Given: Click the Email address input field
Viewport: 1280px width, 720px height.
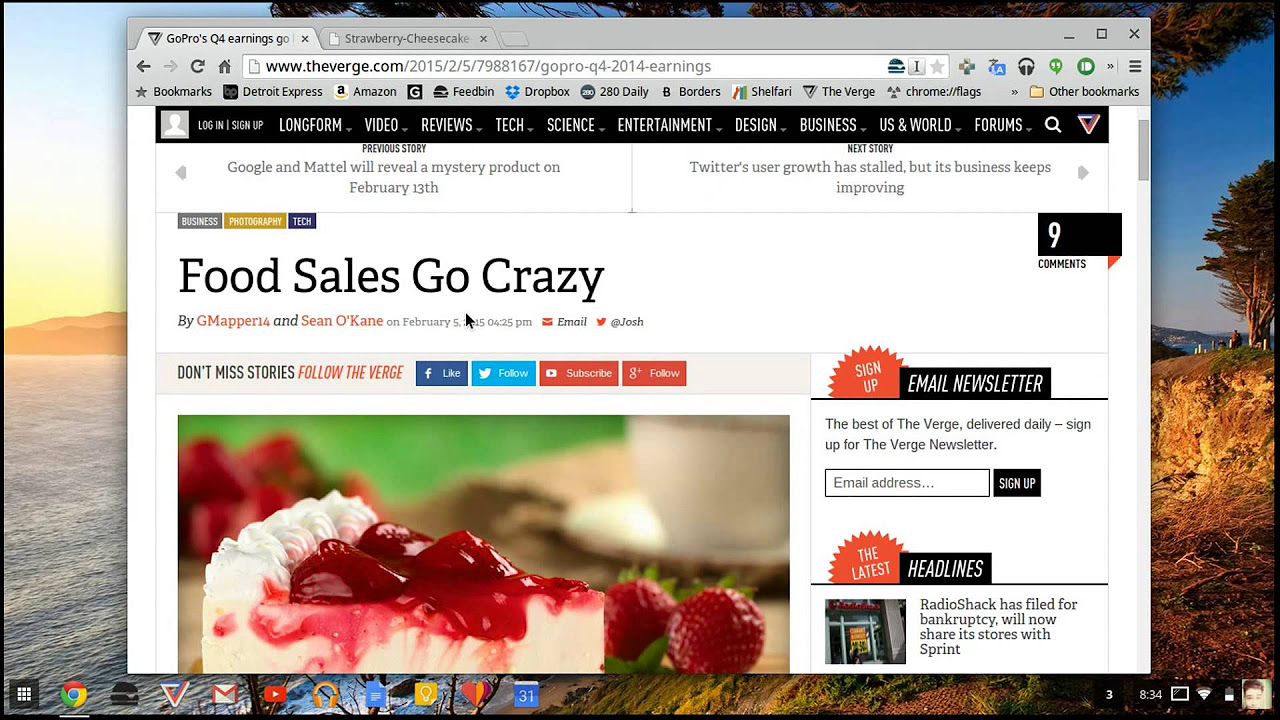Looking at the screenshot, I should 907,483.
